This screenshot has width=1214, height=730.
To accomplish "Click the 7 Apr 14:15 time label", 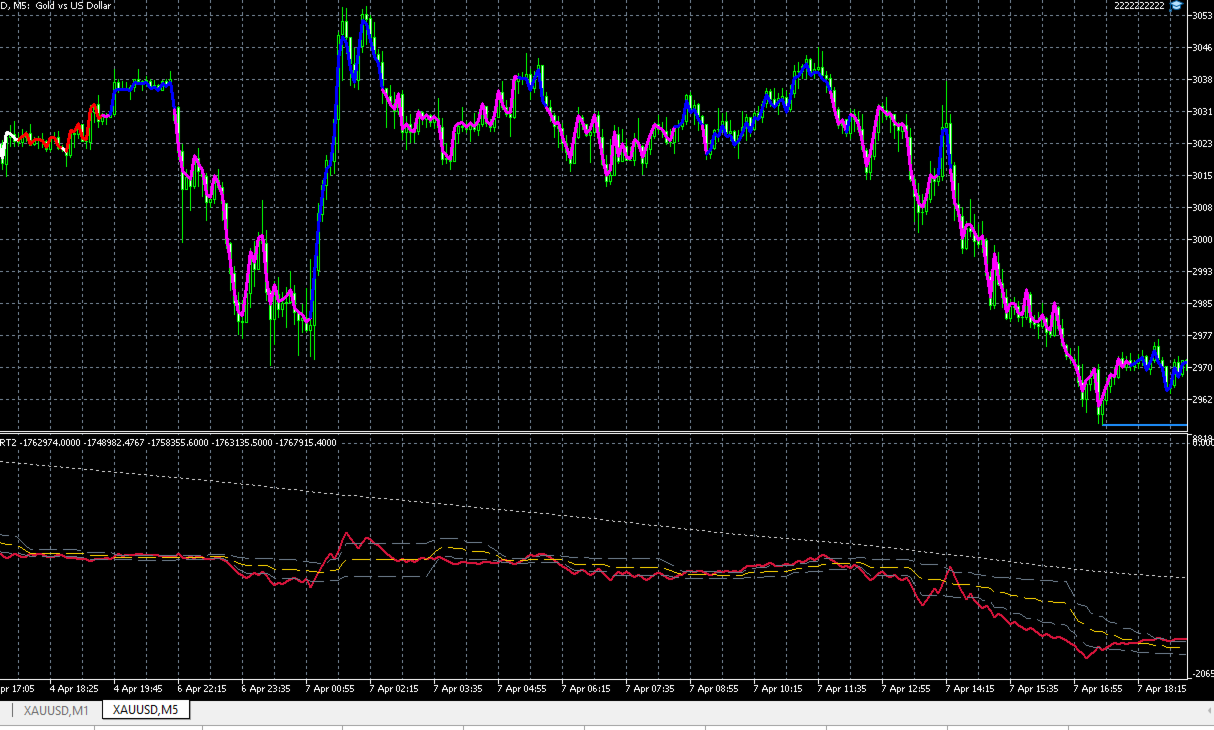I will coord(969,689).
